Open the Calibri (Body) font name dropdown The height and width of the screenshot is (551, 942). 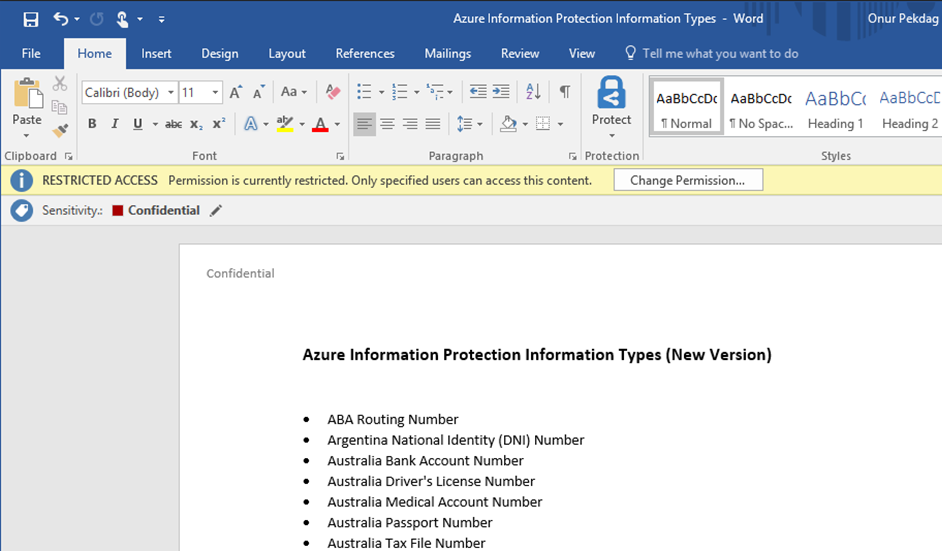pos(171,93)
